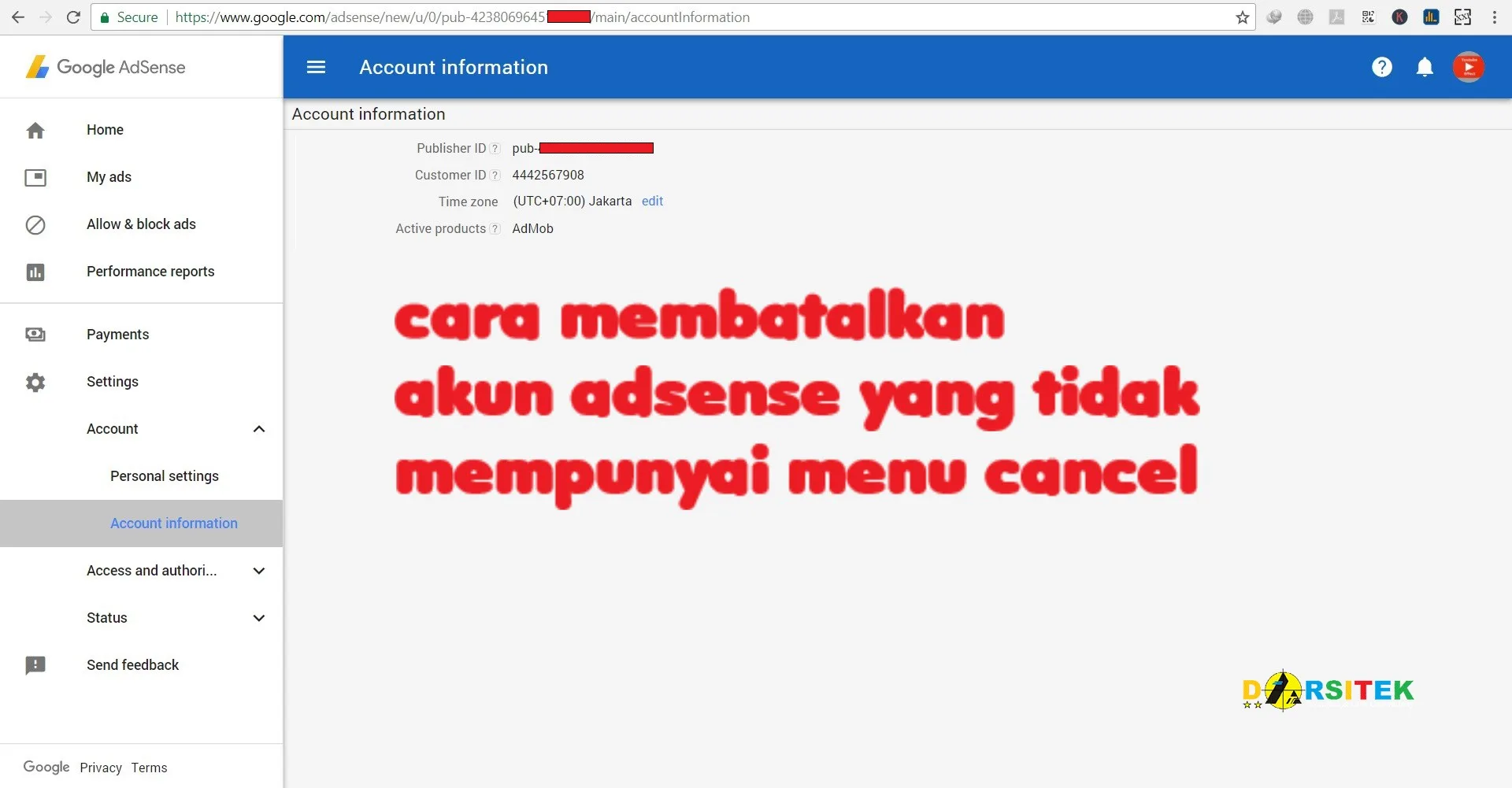Open Allow & block ads
Viewport: 1512px width, 788px height.
coord(142,224)
